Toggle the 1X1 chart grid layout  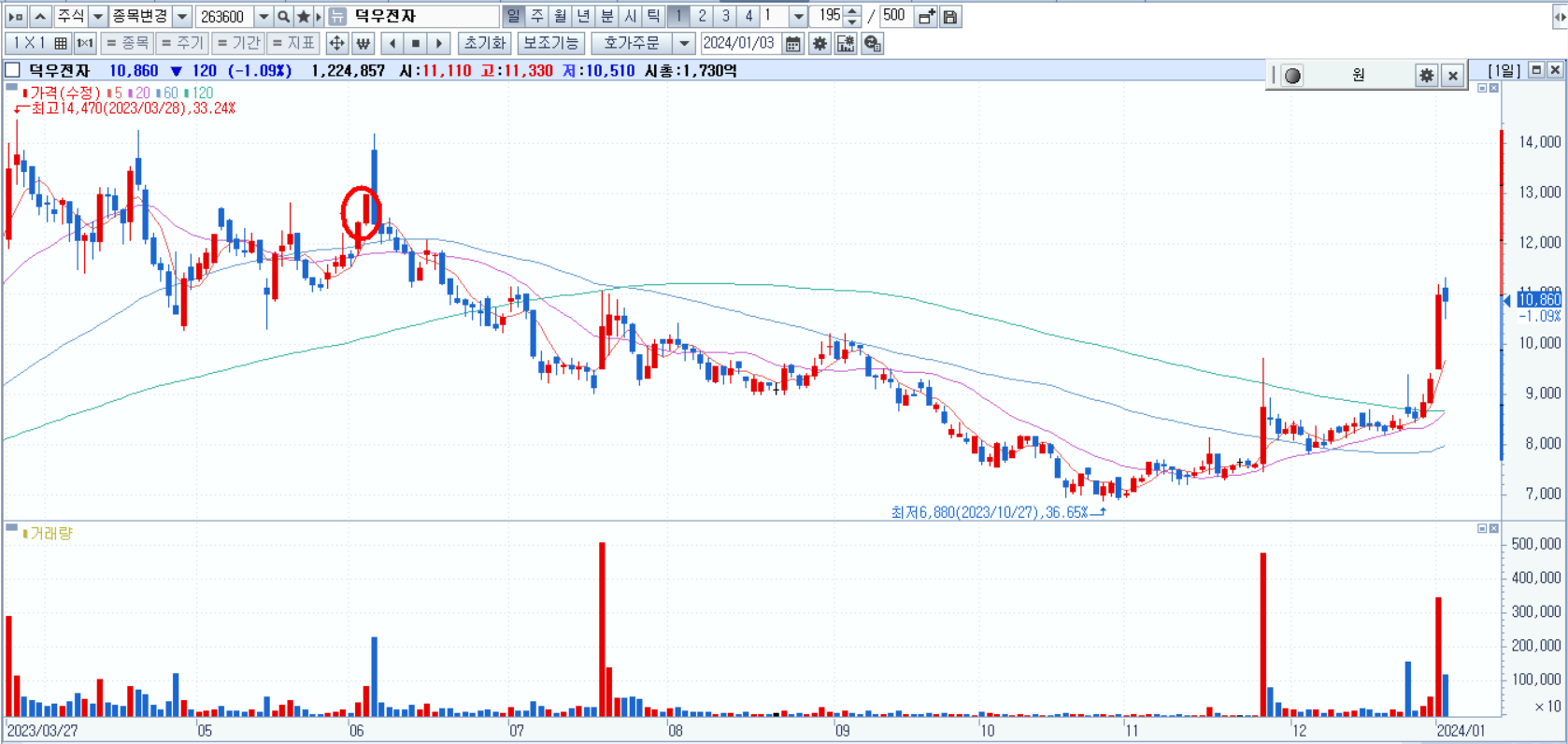(38, 43)
